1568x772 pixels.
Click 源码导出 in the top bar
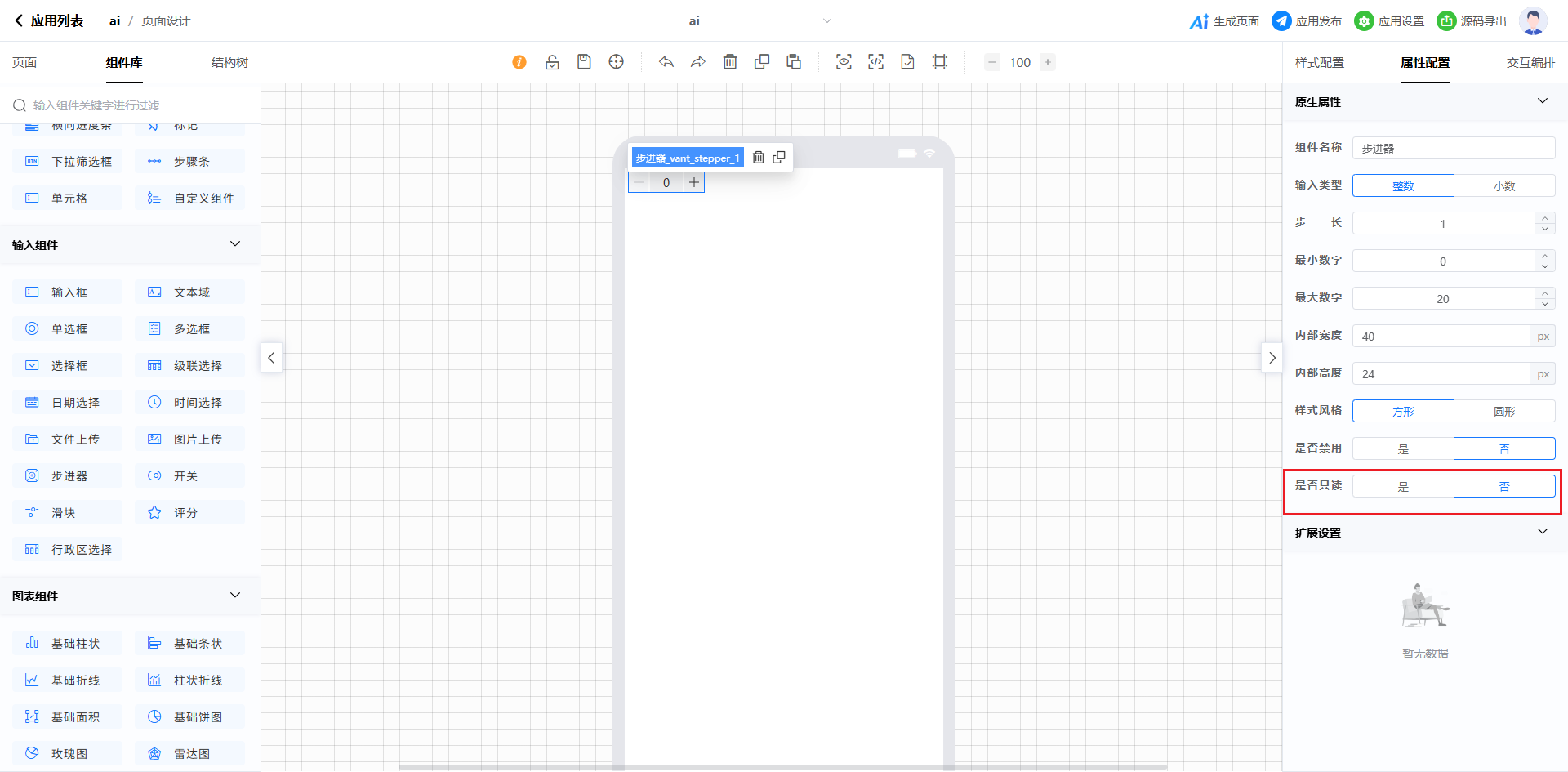coord(1472,21)
